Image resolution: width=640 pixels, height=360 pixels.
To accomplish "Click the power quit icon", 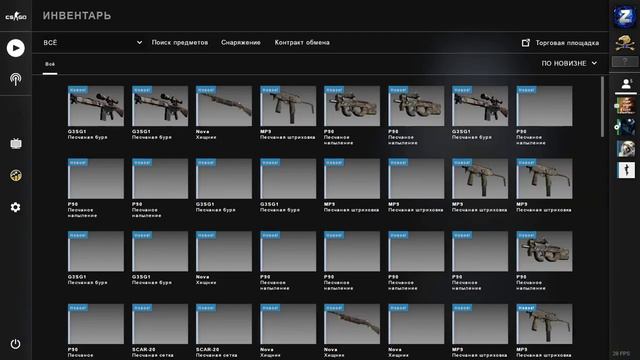I will point(16,344).
